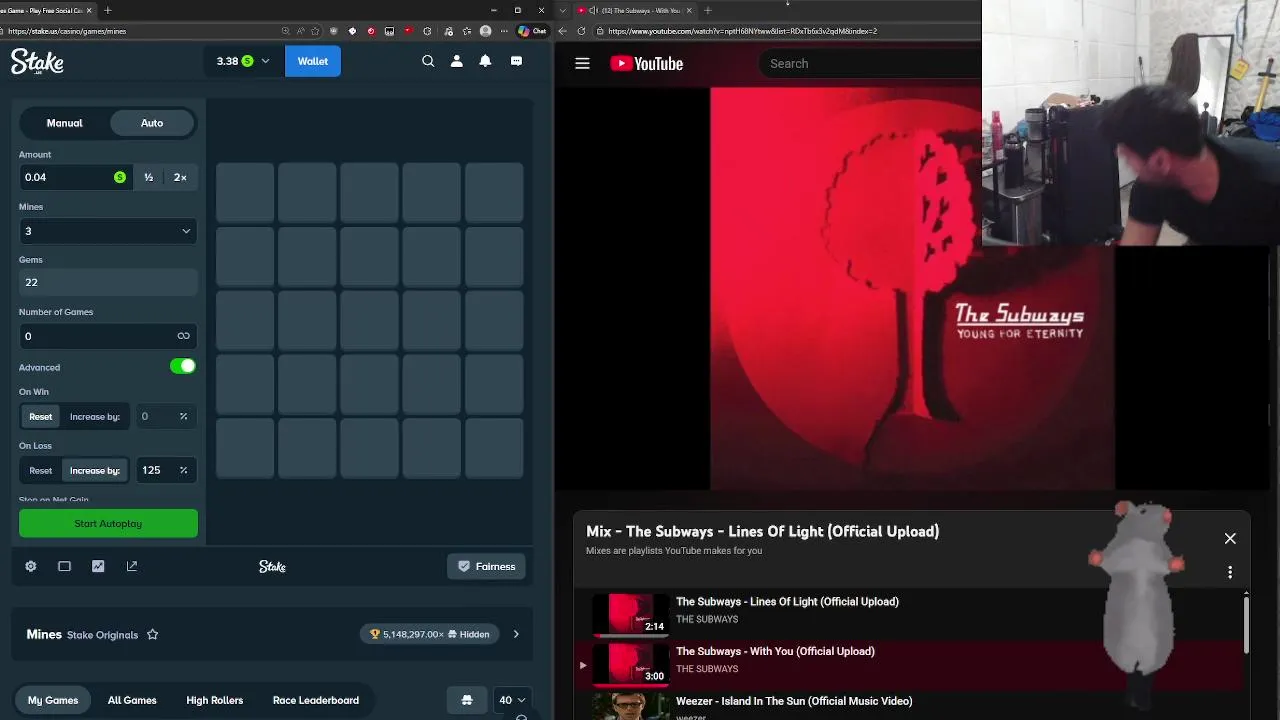
Task: Double the bet amount with 2×
Action: pos(180,177)
